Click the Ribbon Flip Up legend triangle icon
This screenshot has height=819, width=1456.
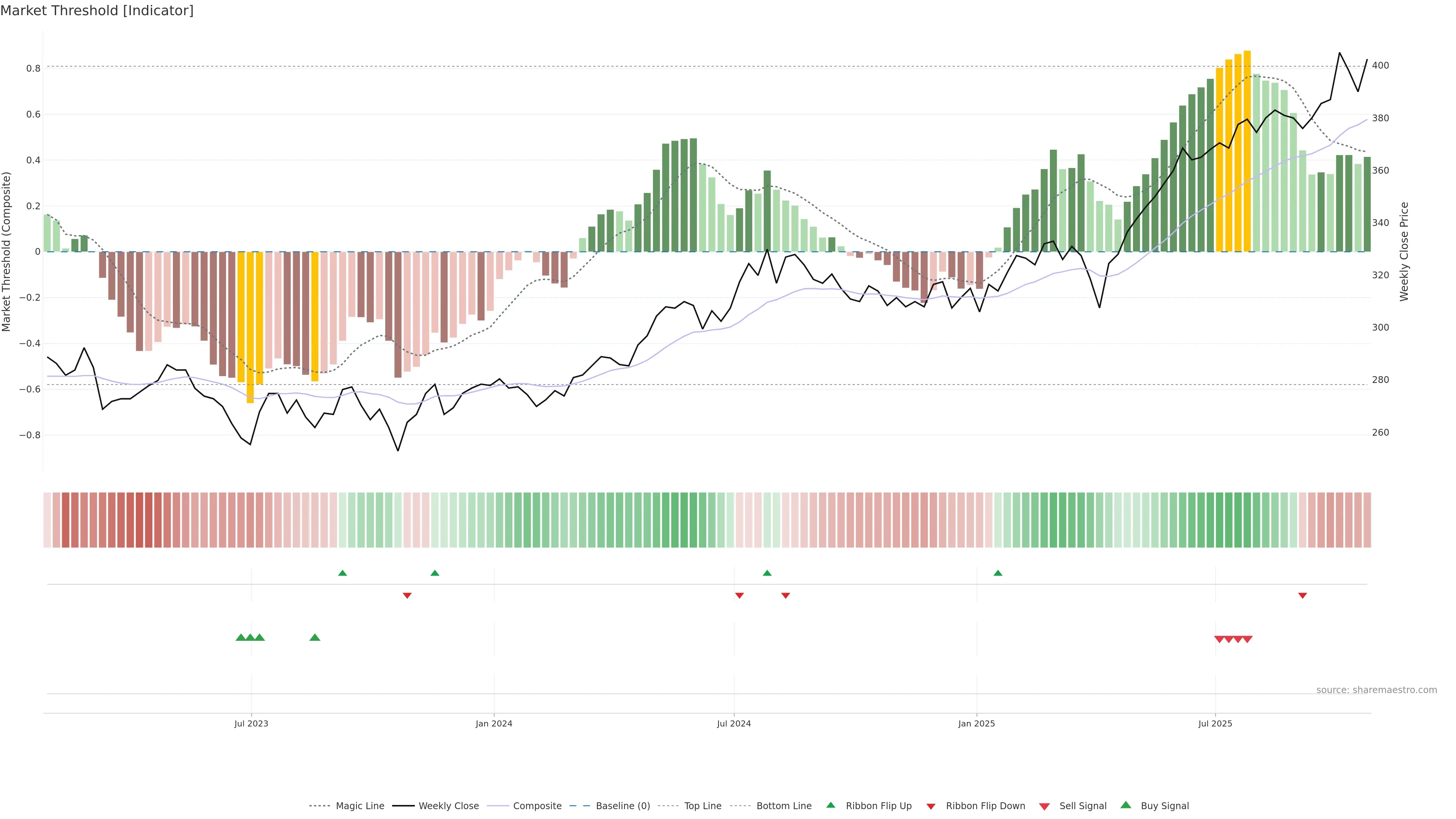click(x=830, y=805)
